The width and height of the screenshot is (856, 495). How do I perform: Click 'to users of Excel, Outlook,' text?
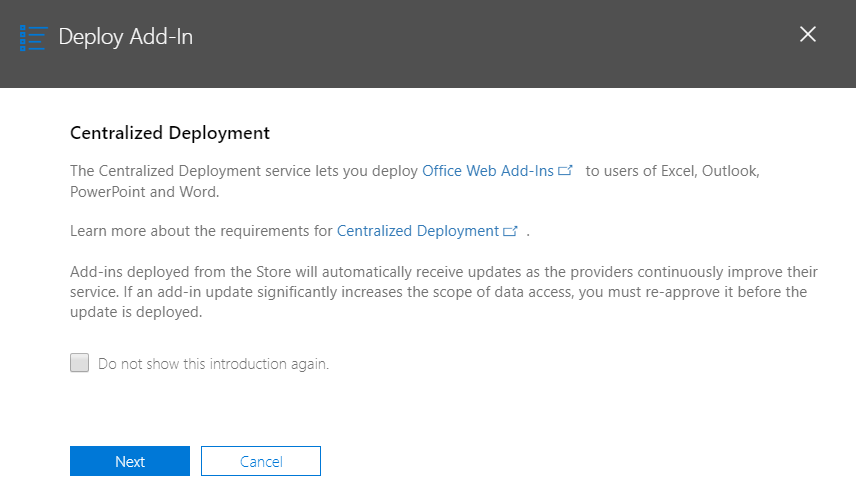pos(673,171)
